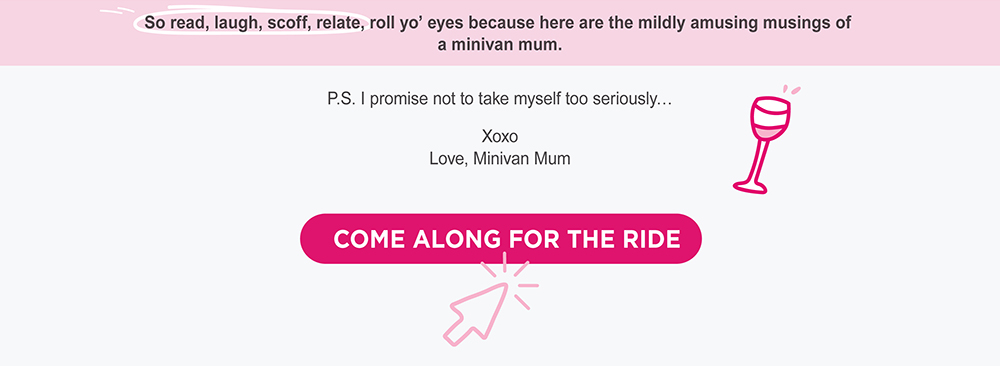The image size is (1000, 366).
Task: Click the 'a minivan mum.' heading line
Action: pos(500,46)
